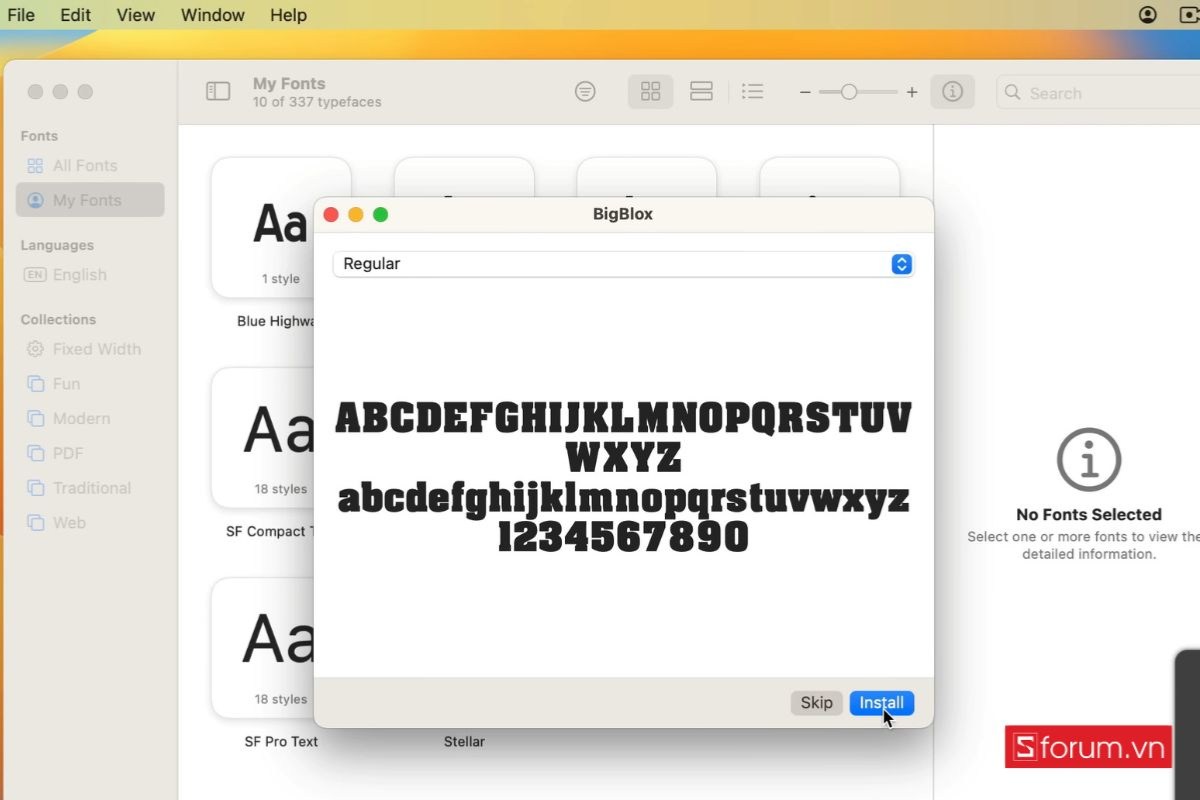Minimize the BigBlox preview window
The height and width of the screenshot is (800, 1200).
[x=356, y=215]
